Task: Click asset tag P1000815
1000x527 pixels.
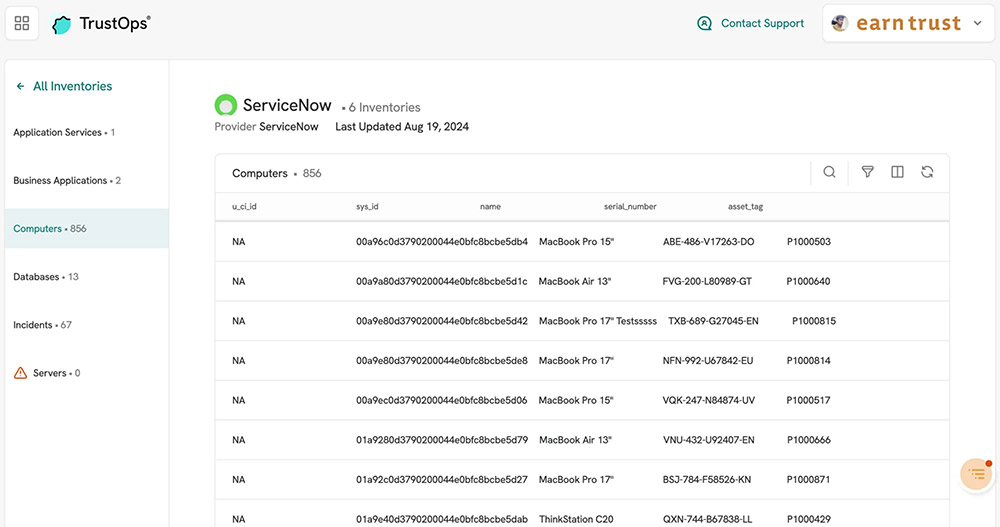Action: [x=814, y=321]
